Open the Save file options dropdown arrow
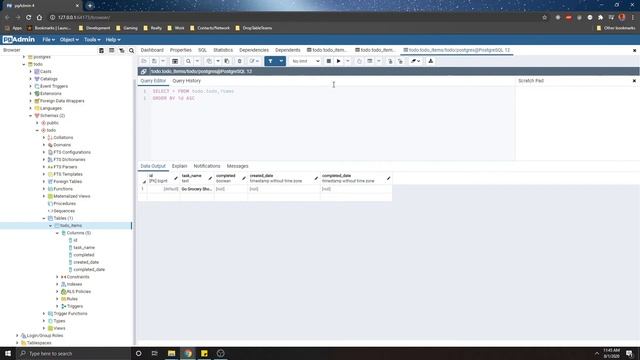The width and height of the screenshot is (640, 360). pyautogui.click(x=163, y=61)
